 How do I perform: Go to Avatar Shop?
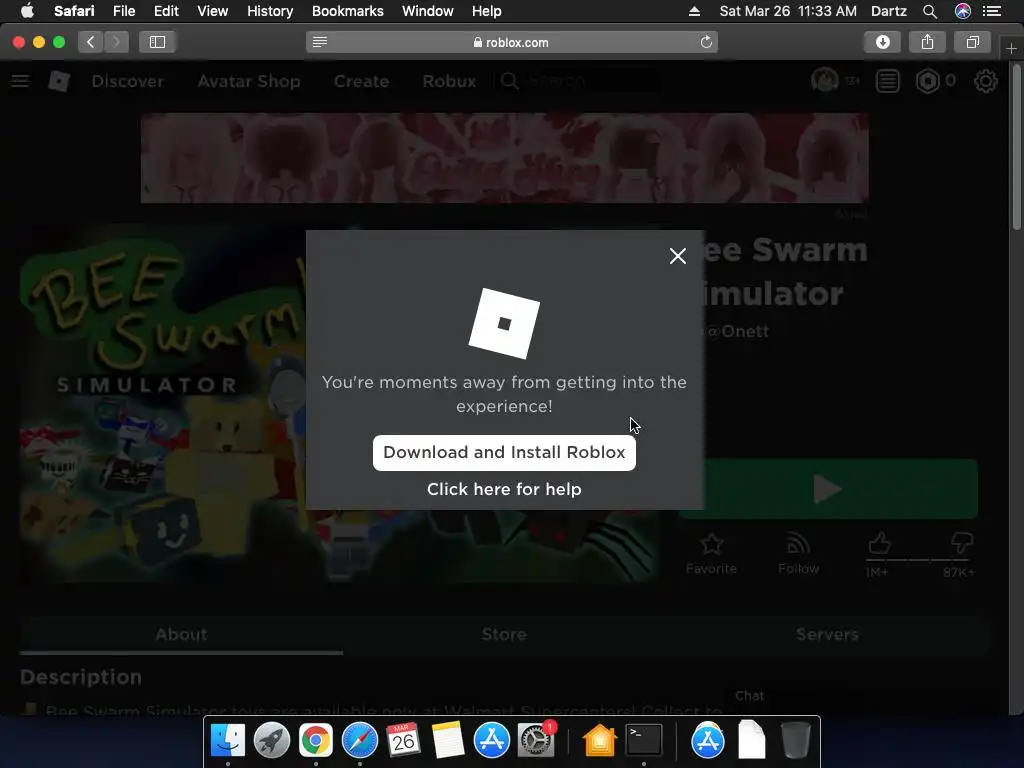pos(249,81)
